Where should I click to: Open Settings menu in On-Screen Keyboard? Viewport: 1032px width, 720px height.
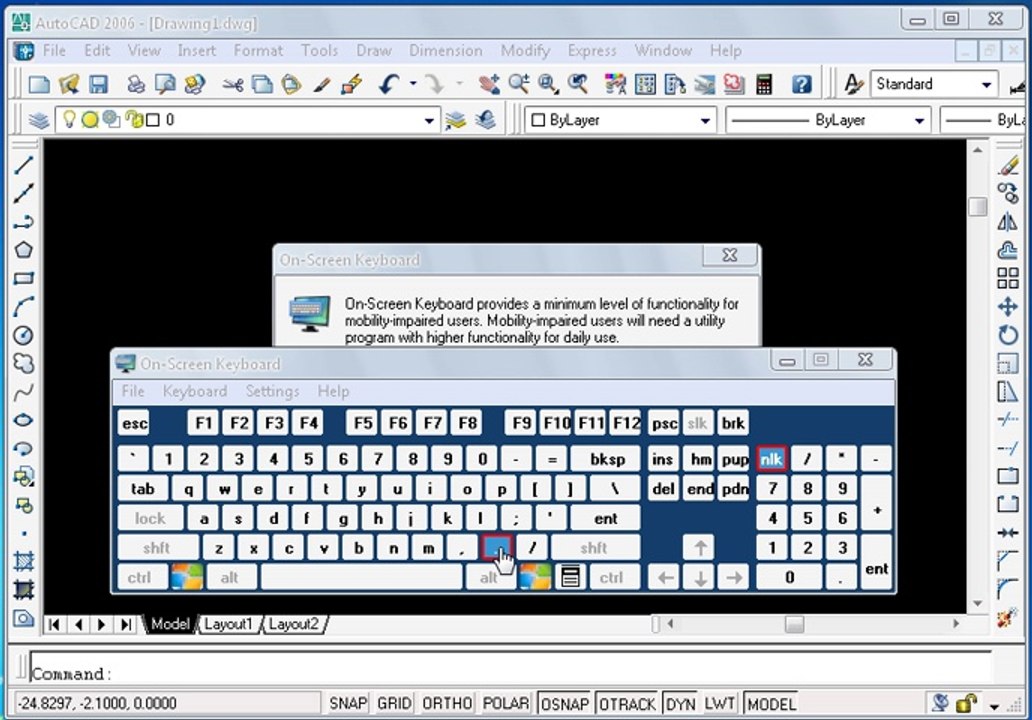[x=272, y=391]
